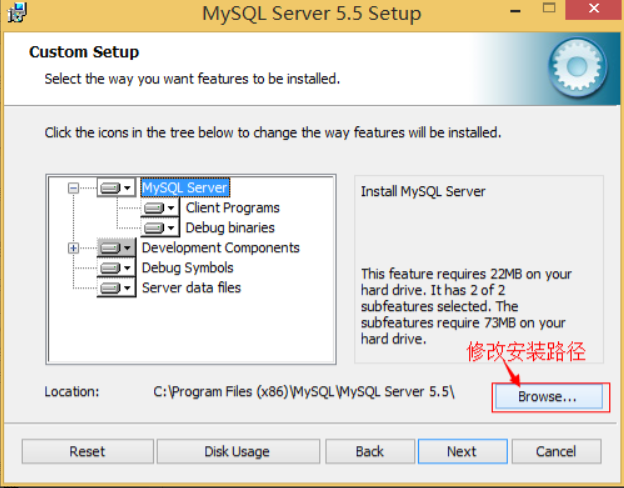624x488 pixels.
Task: Click the Reset button
Action: pyautogui.click(x=88, y=451)
